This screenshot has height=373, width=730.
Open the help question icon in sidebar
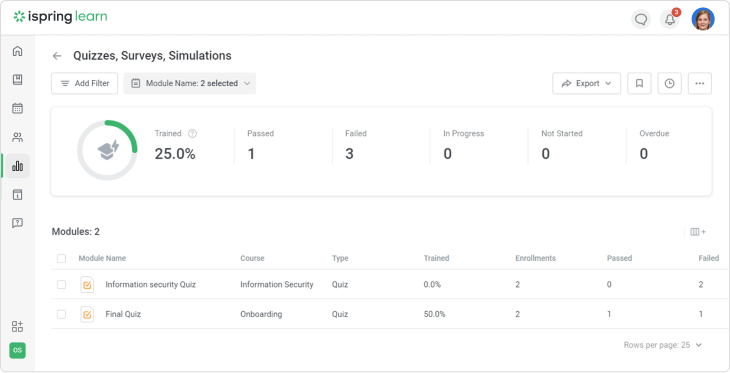17,223
